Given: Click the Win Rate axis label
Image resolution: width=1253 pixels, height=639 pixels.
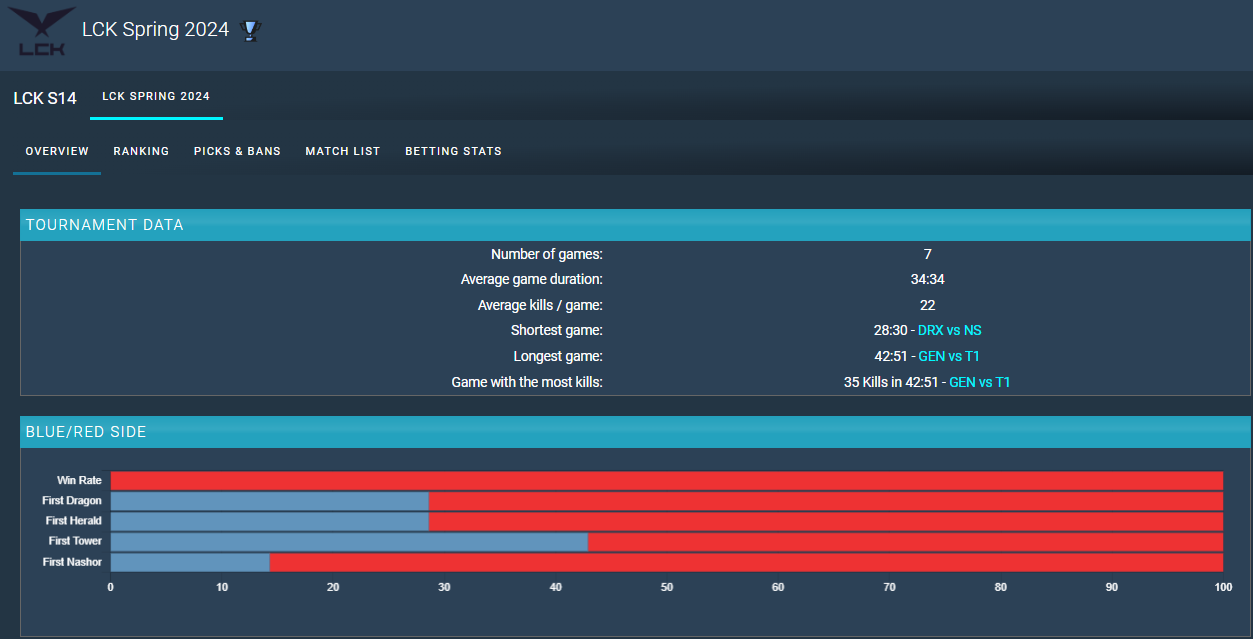Looking at the screenshot, I should pos(79,481).
